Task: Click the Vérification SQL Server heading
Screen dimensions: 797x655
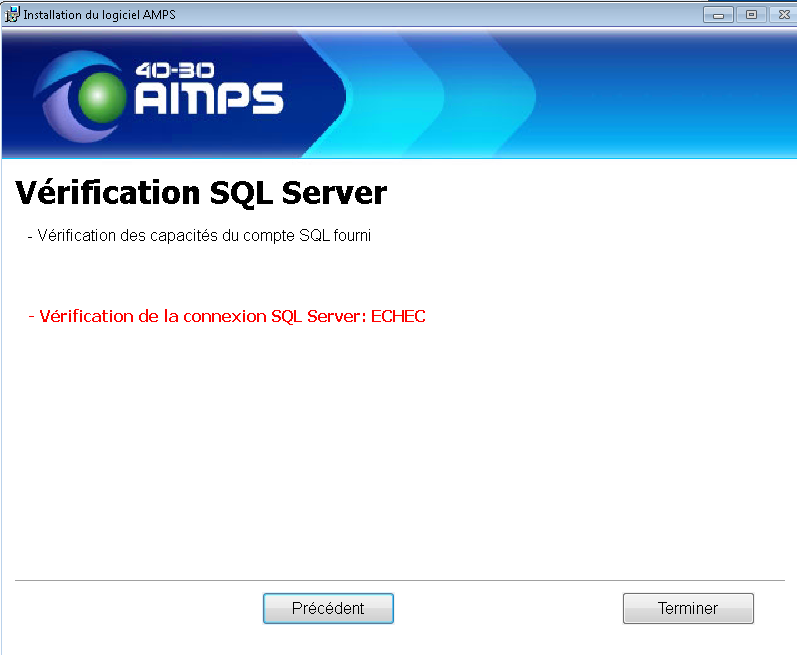Action: pyautogui.click(x=201, y=192)
